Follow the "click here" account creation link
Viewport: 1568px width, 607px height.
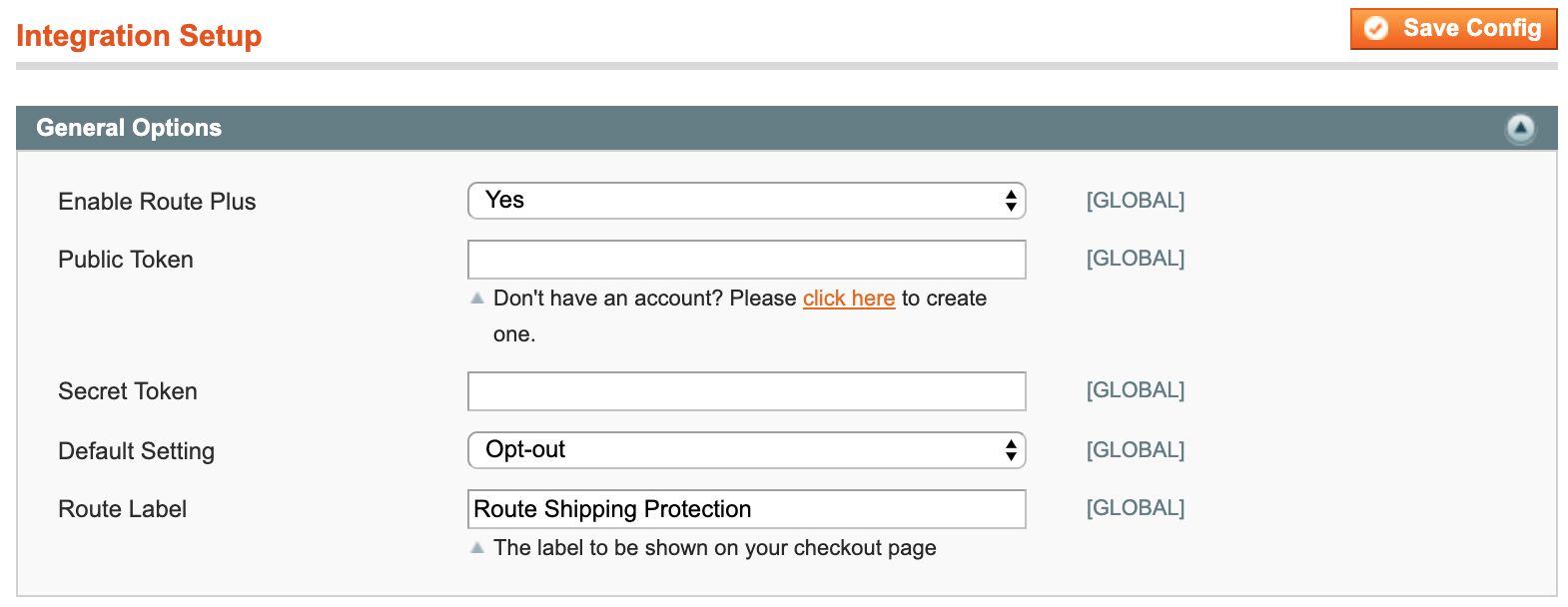pos(848,299)
